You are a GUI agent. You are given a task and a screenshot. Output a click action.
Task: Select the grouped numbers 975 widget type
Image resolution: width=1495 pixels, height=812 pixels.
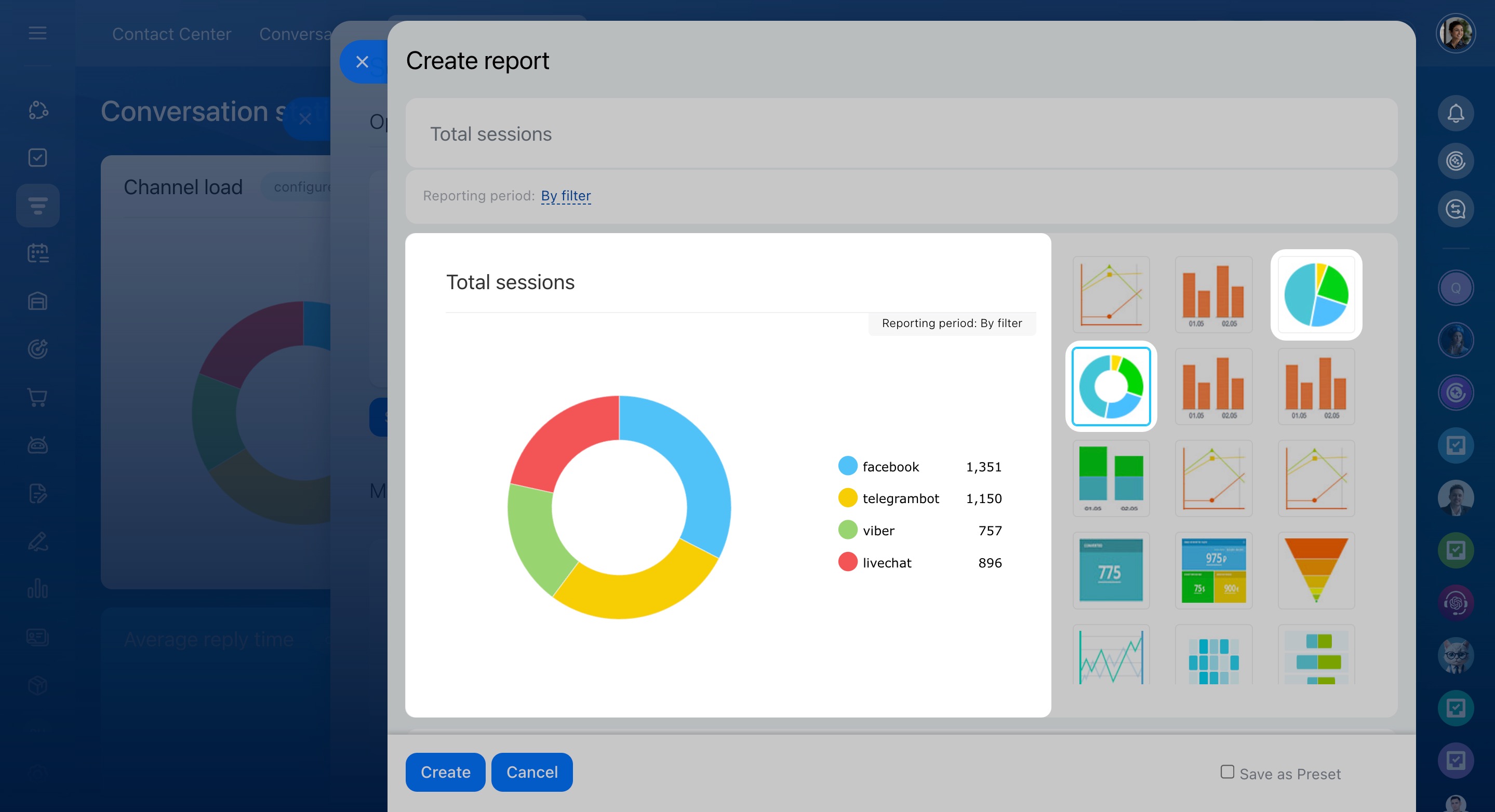pos(1213,570)
